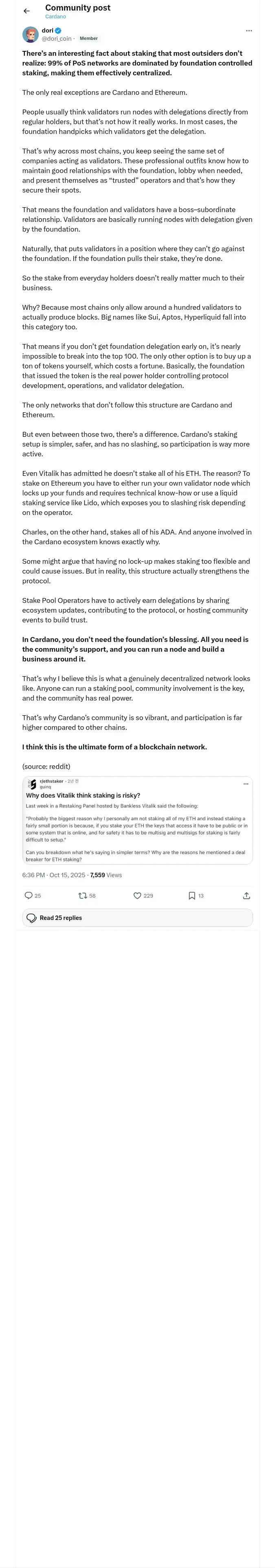Click the reply speech bubble icon
This screenshot has width=275, height=1568.
coord(28,896)
